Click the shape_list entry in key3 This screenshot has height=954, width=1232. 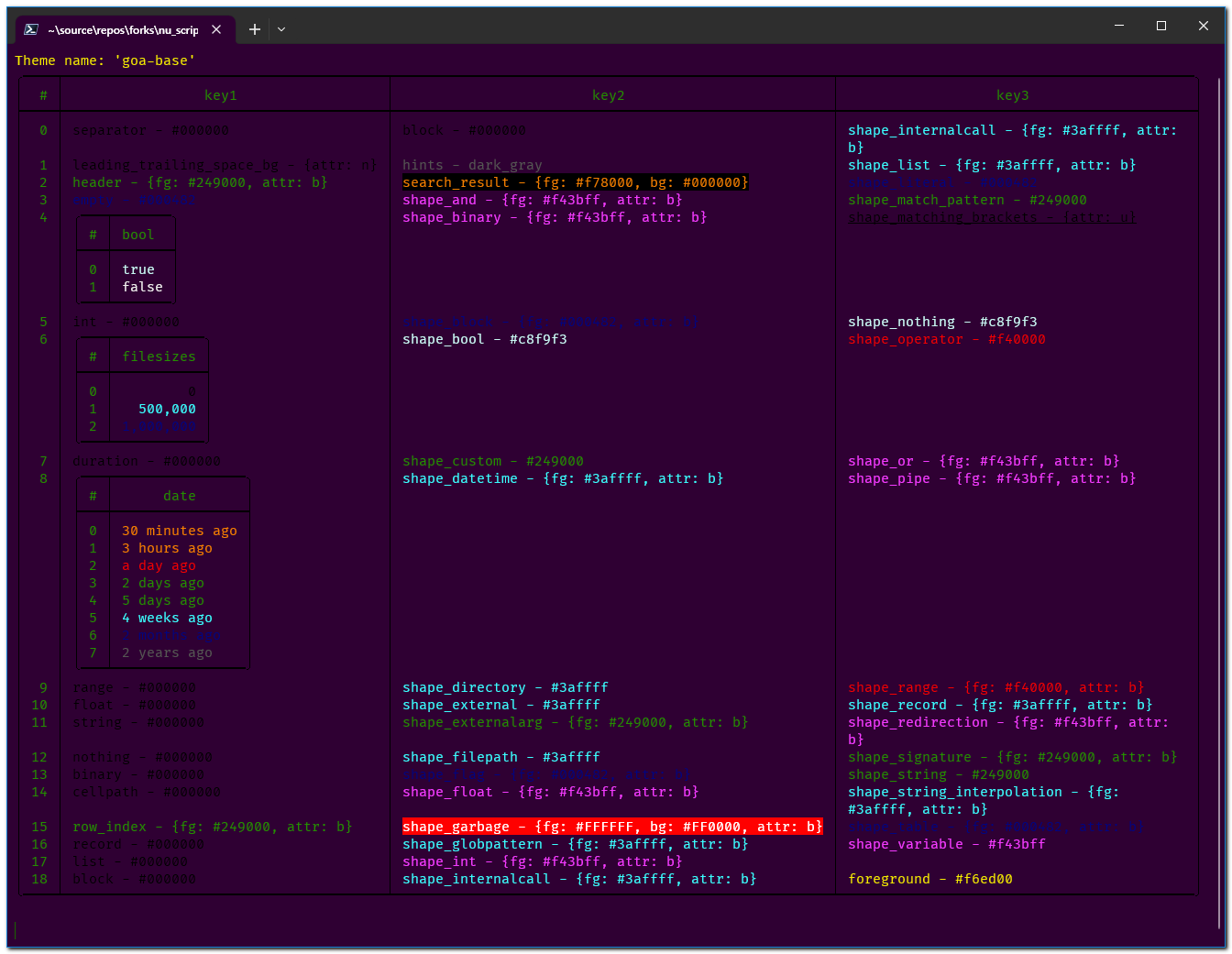[992, 165]
